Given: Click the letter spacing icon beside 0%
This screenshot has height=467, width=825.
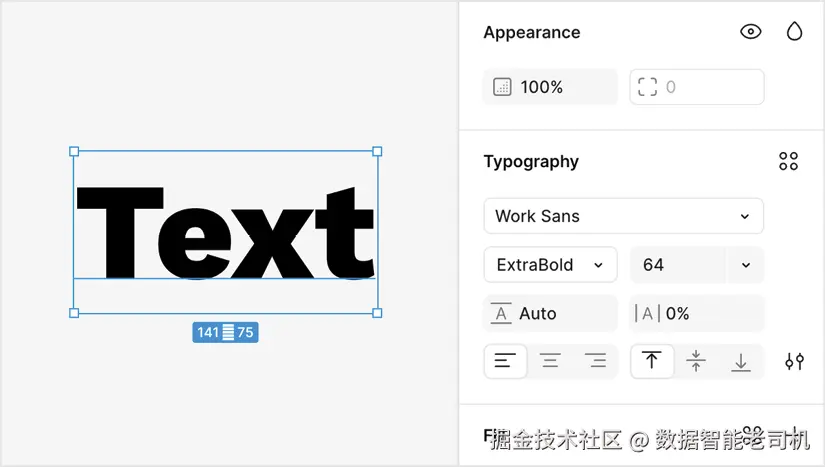Looking at the screenshot, I should (x=647, y=313).
